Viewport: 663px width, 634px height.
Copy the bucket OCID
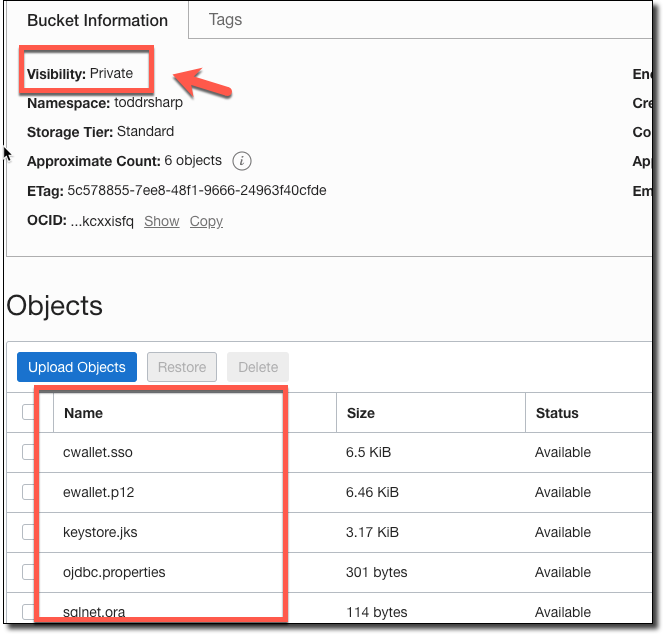pyautogui.click(x=206, y=221)
